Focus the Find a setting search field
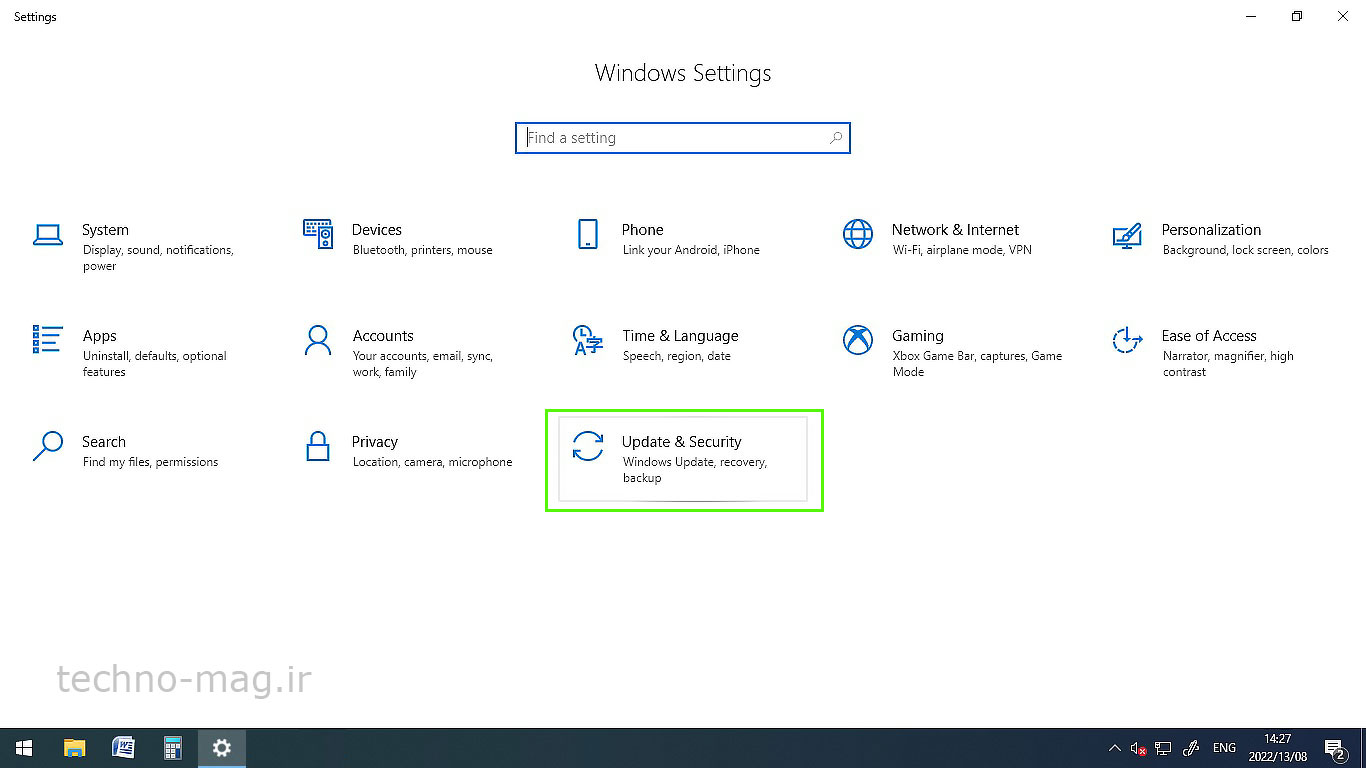 click(683, 138)
